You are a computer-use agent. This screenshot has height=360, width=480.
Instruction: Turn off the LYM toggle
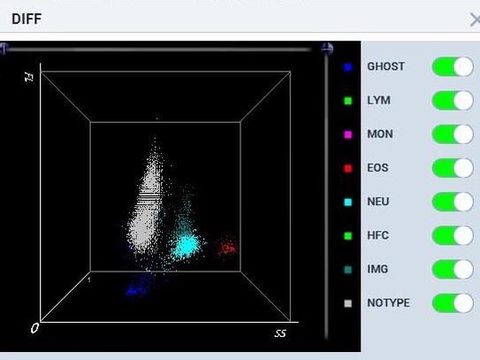pyautogui.click(x=453, y=101)
